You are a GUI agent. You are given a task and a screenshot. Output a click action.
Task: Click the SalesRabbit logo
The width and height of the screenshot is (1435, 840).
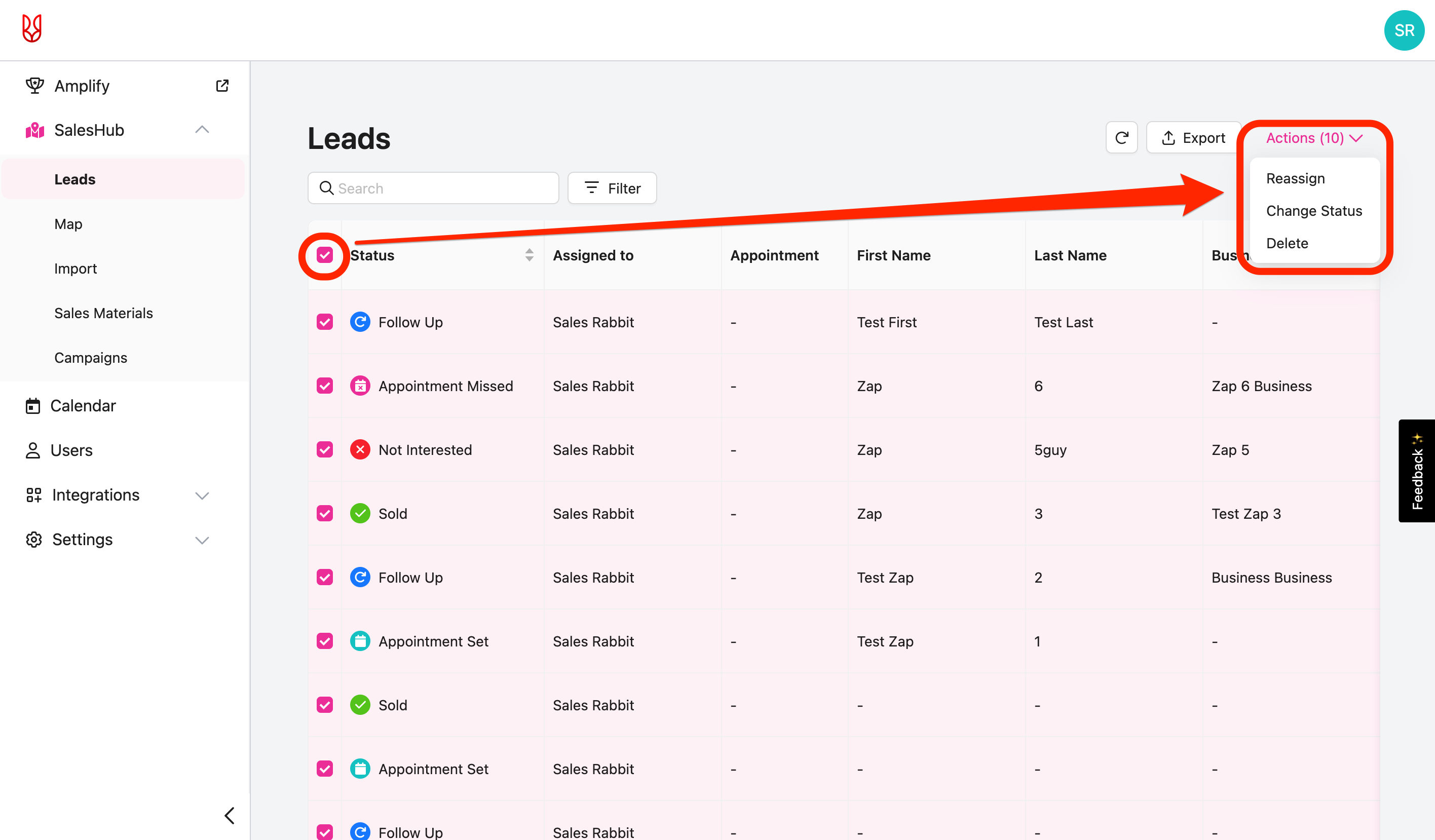click(x=32, y=28)
